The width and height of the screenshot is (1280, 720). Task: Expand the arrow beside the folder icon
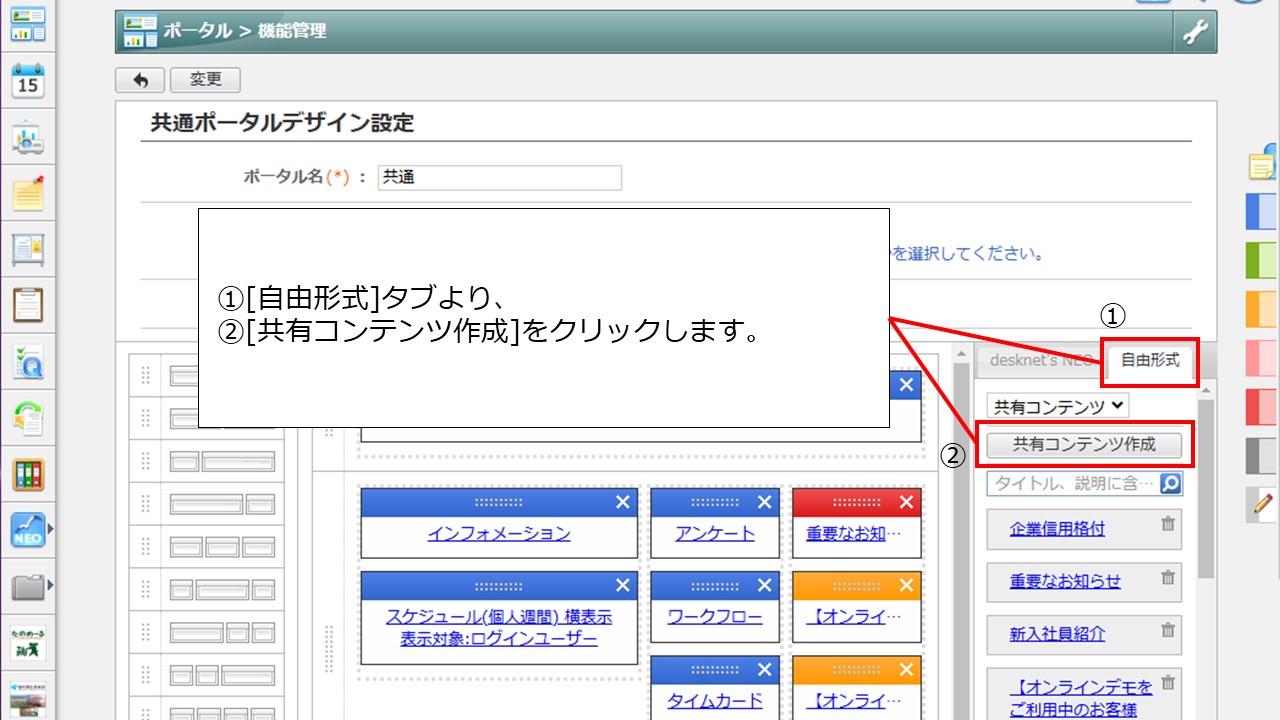pos(50,585)
